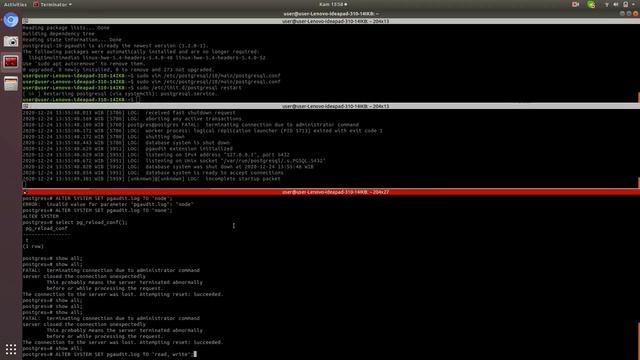
Task: Click the screen recording tray indicator
Action: [576, 4]
